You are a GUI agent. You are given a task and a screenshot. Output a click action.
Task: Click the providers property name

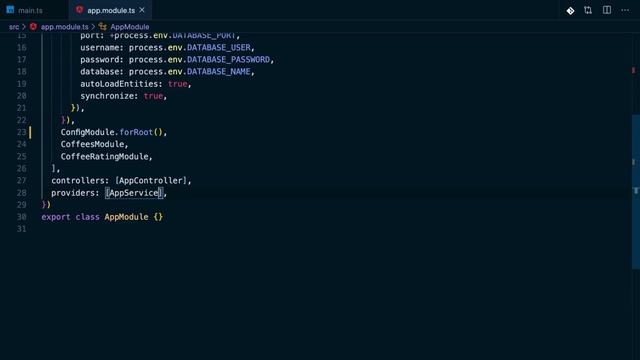73,193
